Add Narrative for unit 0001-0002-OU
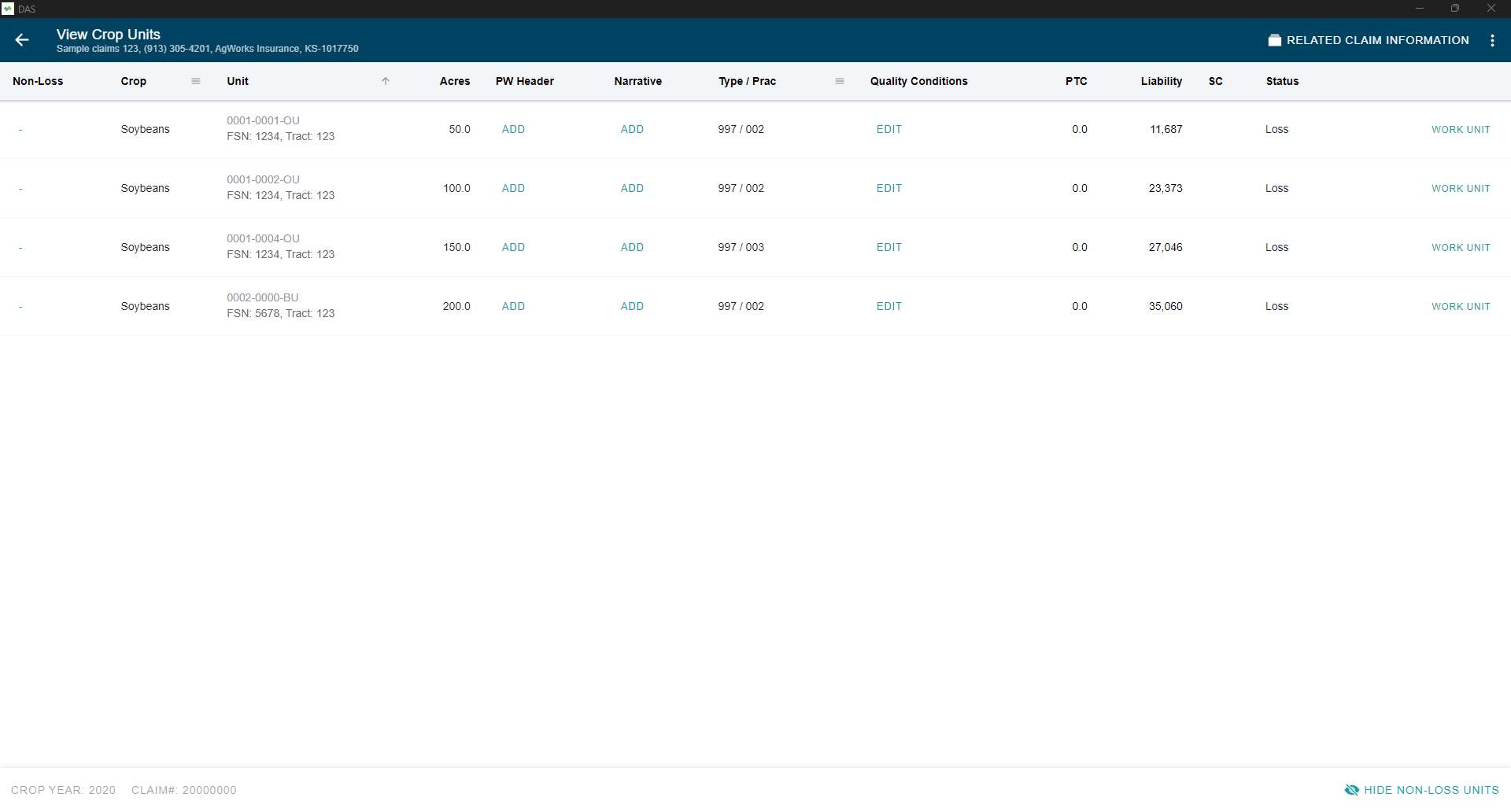Viewport: 1511px width, 812px height. click(x=632, y=188)
